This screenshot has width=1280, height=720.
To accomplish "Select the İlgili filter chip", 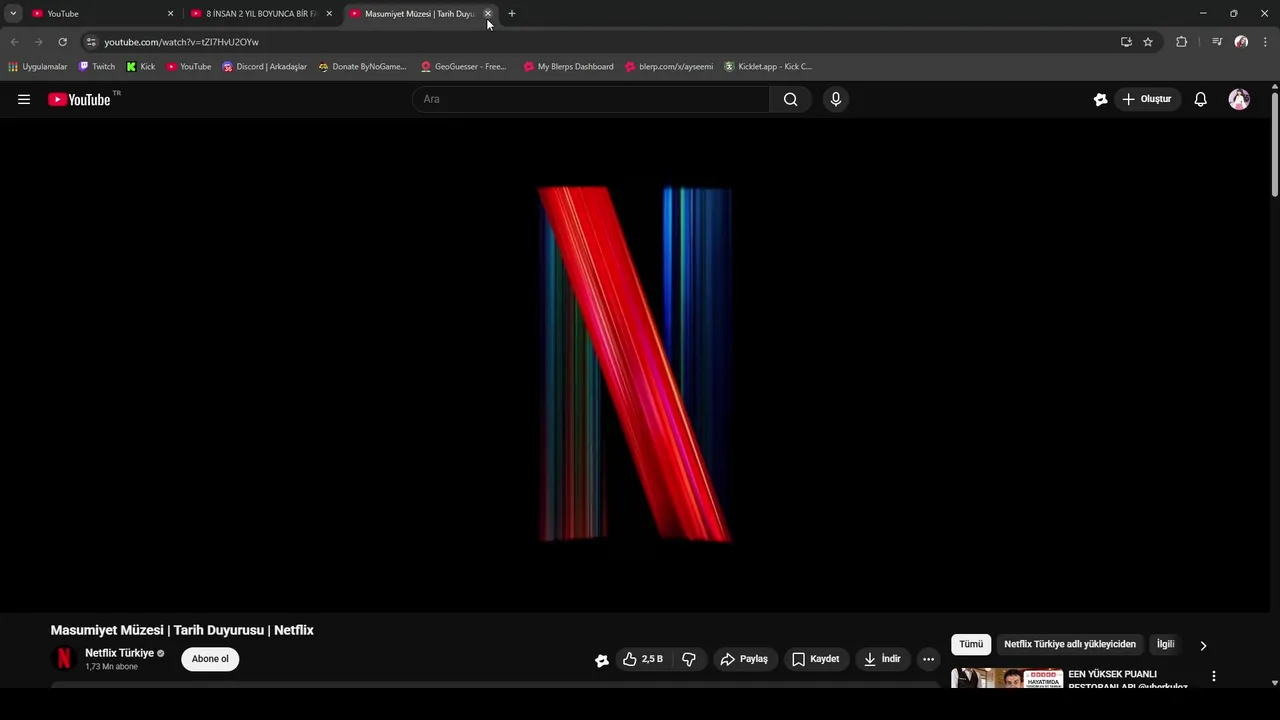I will (1165, 644).
